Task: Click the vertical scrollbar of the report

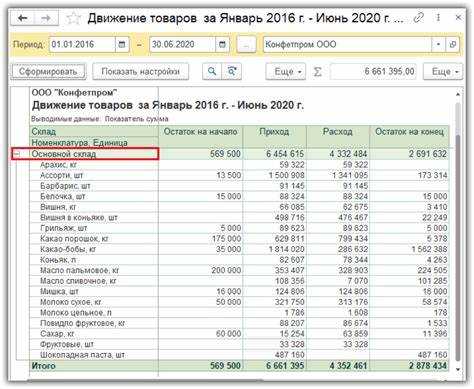Action: (458, 230)
